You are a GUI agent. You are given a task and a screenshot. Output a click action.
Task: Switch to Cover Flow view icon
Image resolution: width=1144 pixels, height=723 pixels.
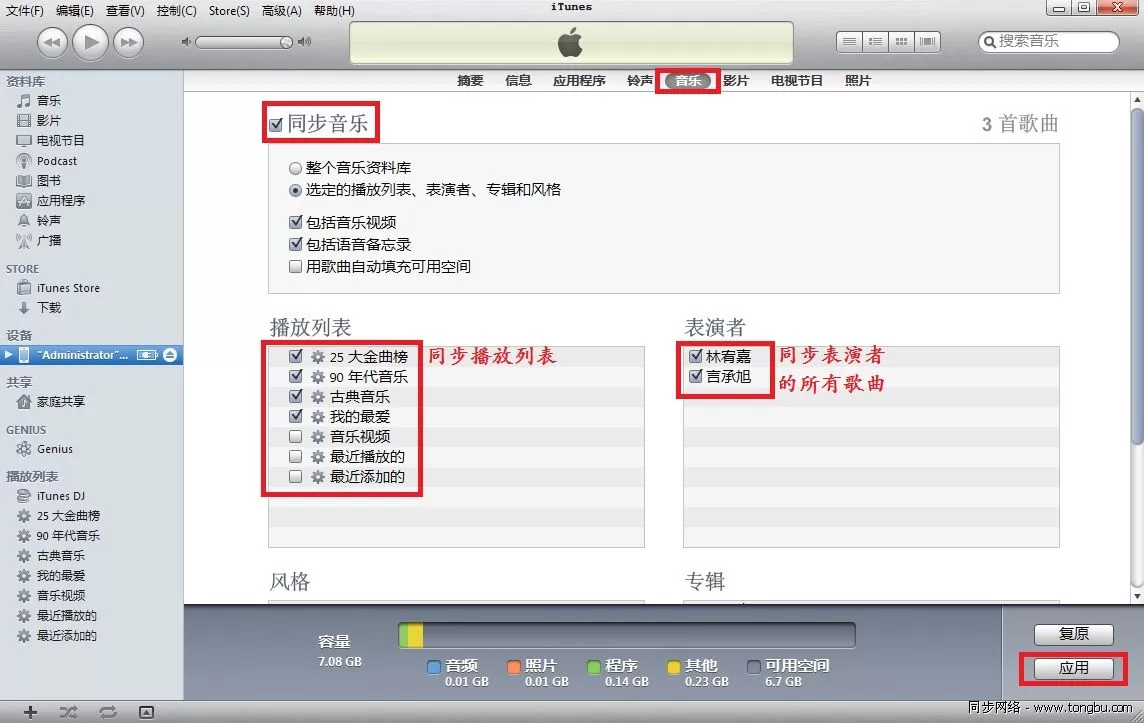[927, 42]
